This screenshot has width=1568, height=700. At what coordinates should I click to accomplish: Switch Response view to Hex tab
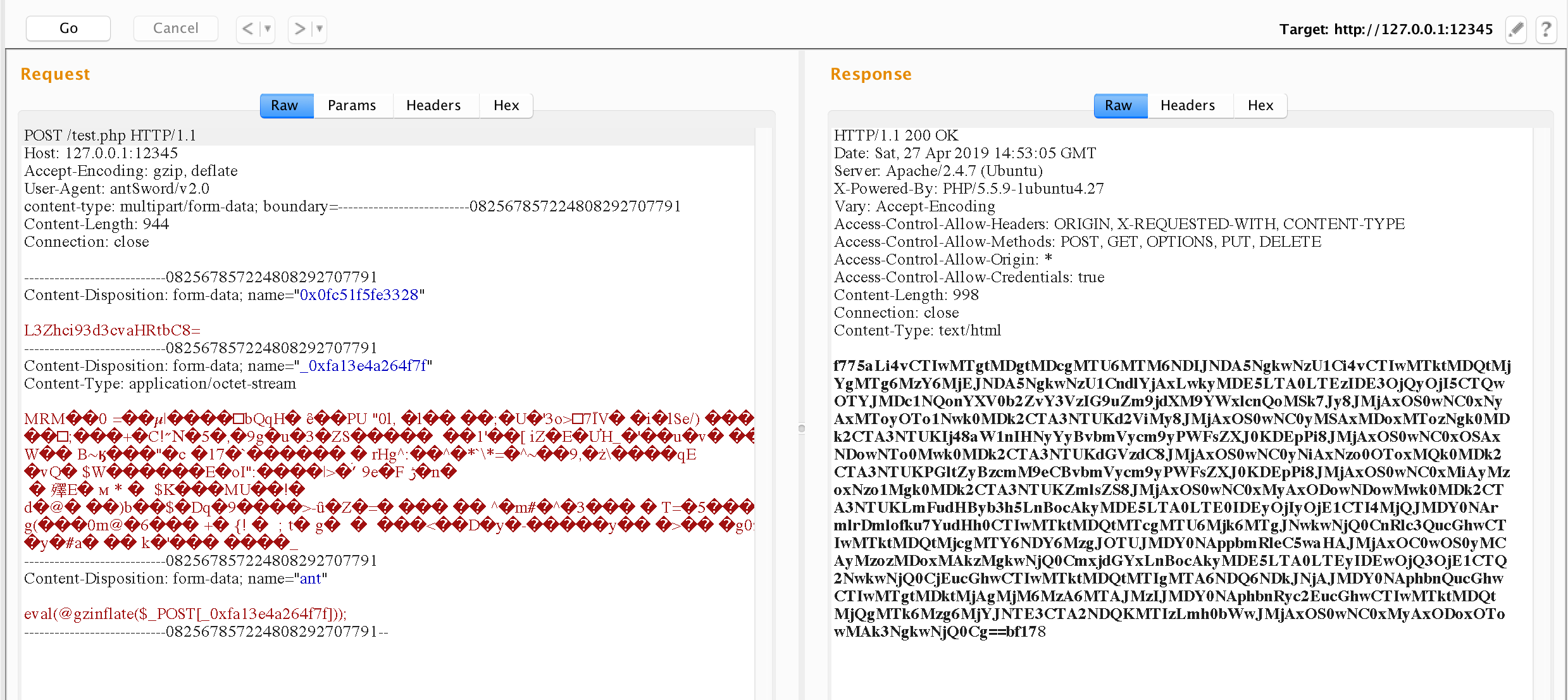(1260, 105)
